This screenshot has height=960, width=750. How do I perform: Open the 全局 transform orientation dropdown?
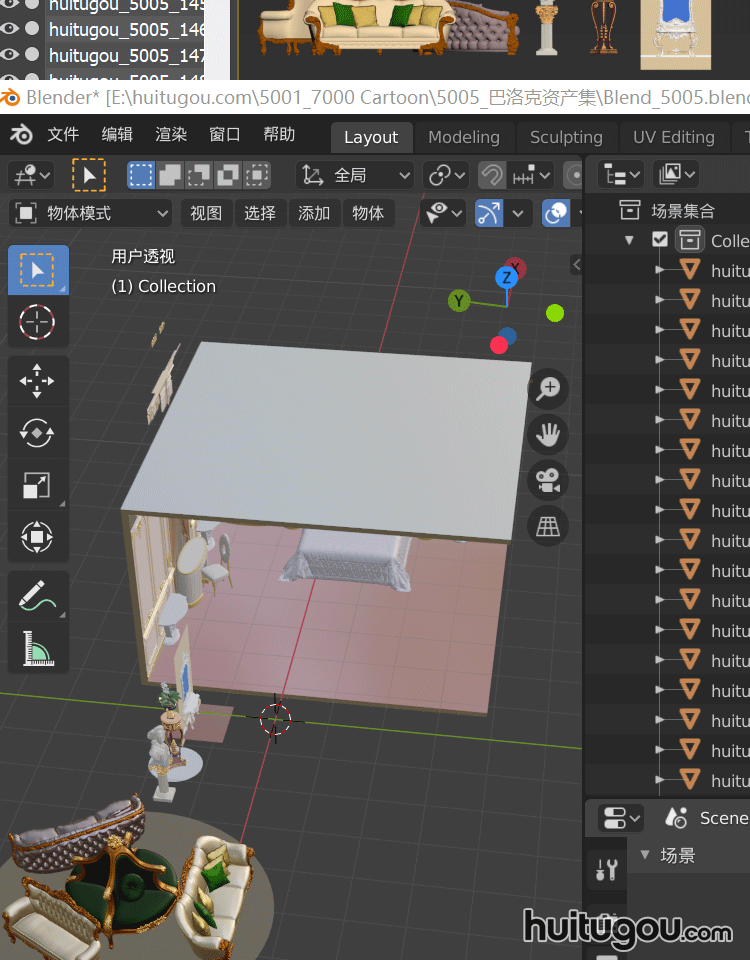pyautogui.click(x=356, y=176)
